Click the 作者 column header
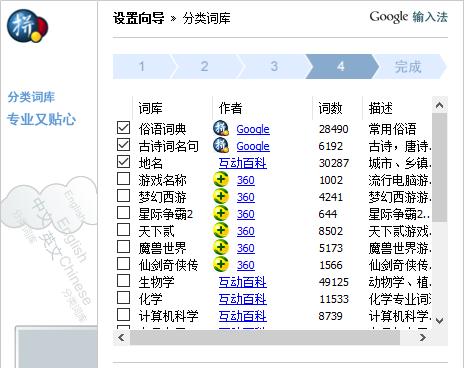Viewport: 464px width, 368px height. click(x=262, y=108)
